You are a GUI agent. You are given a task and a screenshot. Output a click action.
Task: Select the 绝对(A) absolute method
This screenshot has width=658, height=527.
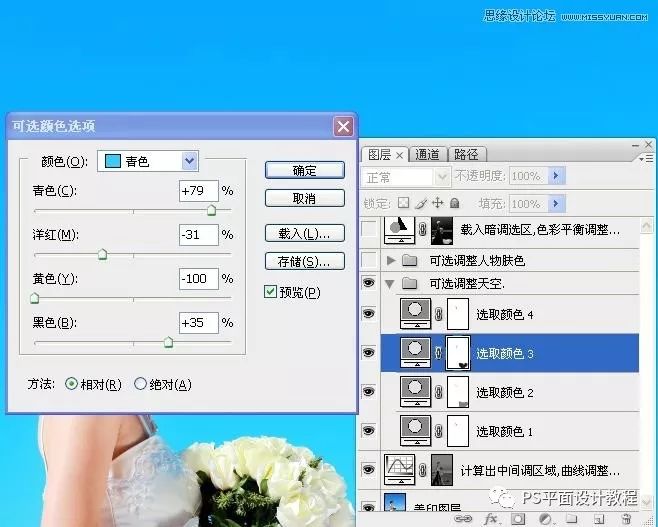coord(140,384)
